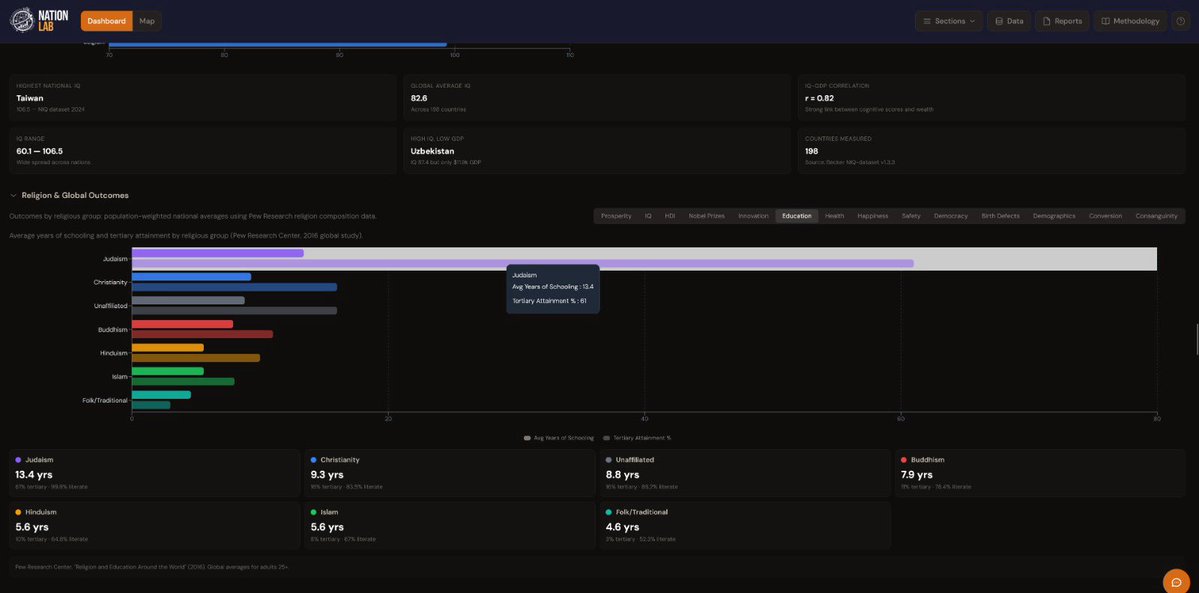Click the Hinduism orange dot card
This screenshot has height=593, width=1199.
[x=154, y=525]
